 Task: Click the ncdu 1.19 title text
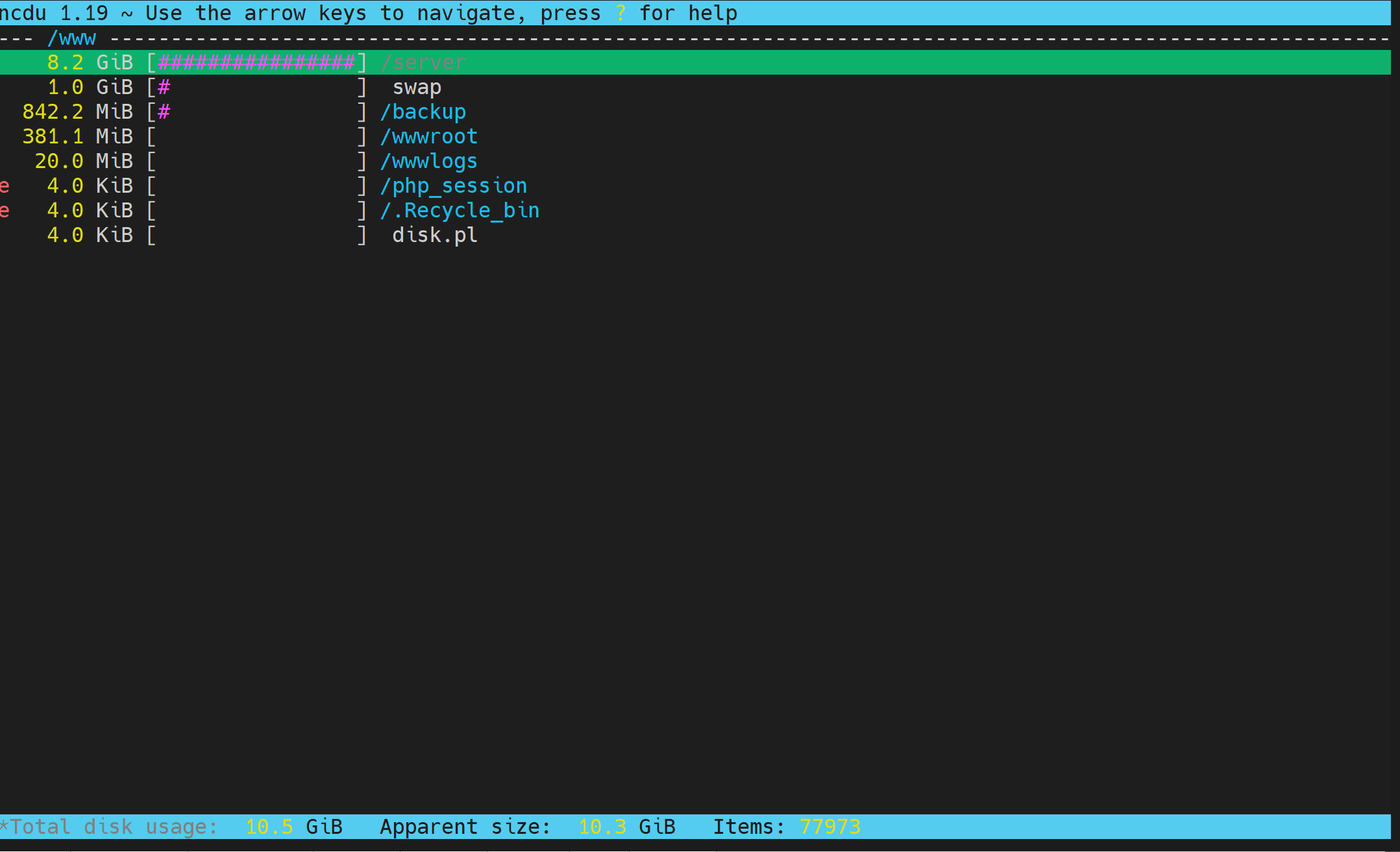54,13
